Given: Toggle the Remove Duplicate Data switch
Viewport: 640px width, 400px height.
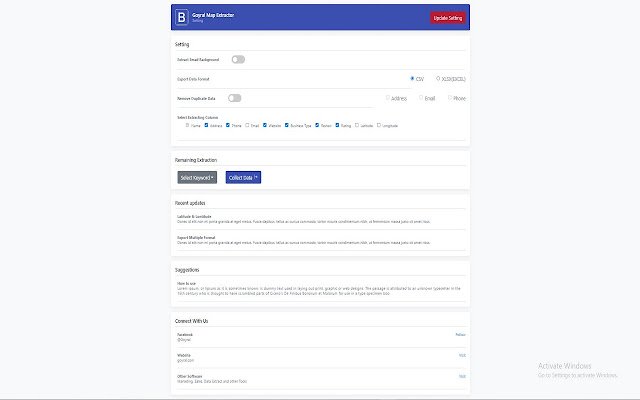Looking at the screenshot, I should tap(235, 98).
